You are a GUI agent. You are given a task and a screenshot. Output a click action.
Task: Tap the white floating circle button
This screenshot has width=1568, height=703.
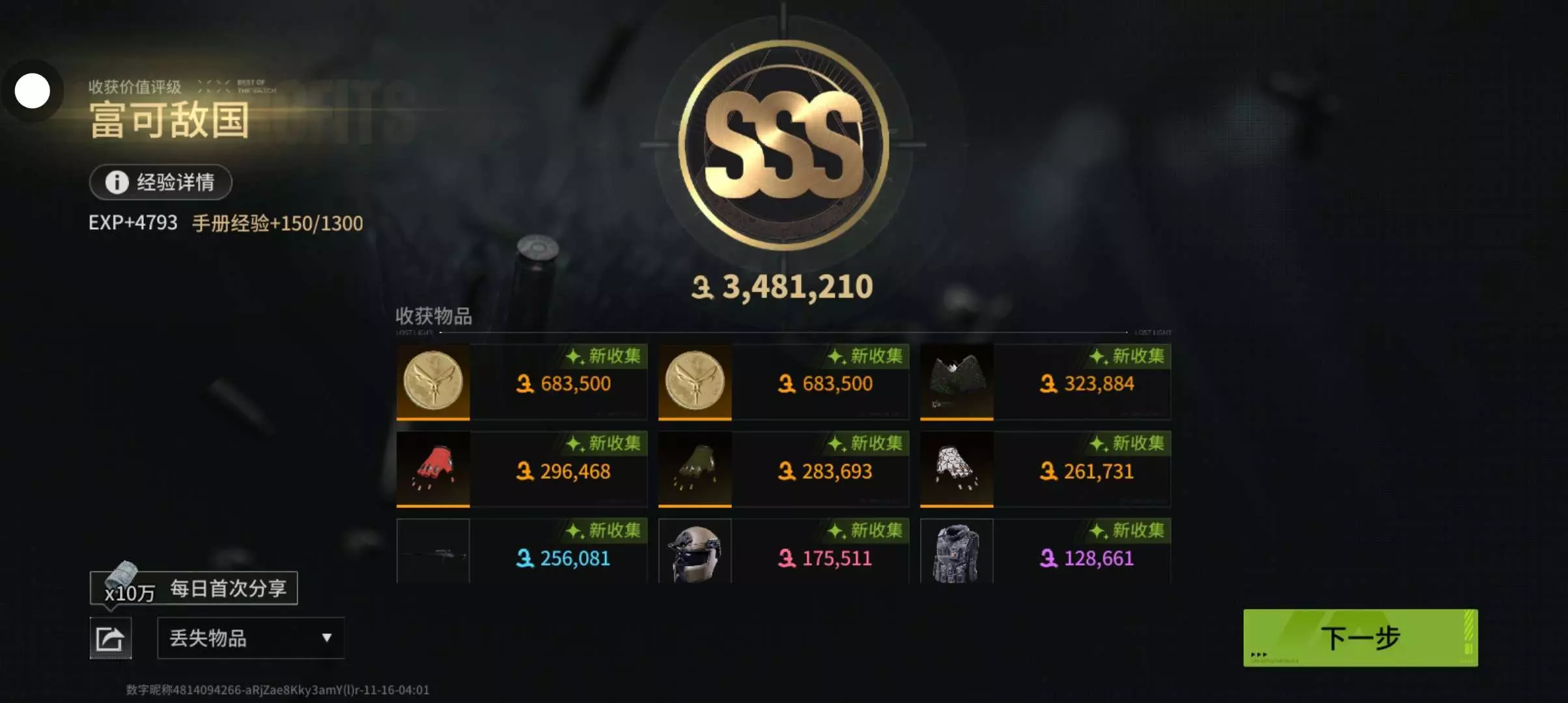tap(33, 91)
